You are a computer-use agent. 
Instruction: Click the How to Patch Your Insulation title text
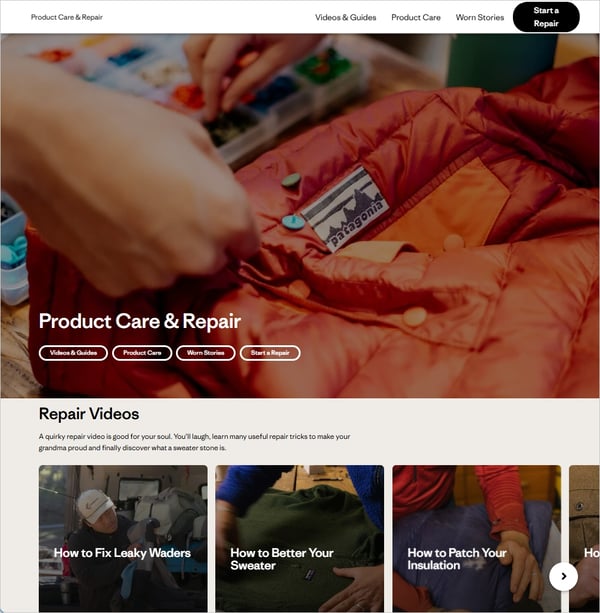457,559
